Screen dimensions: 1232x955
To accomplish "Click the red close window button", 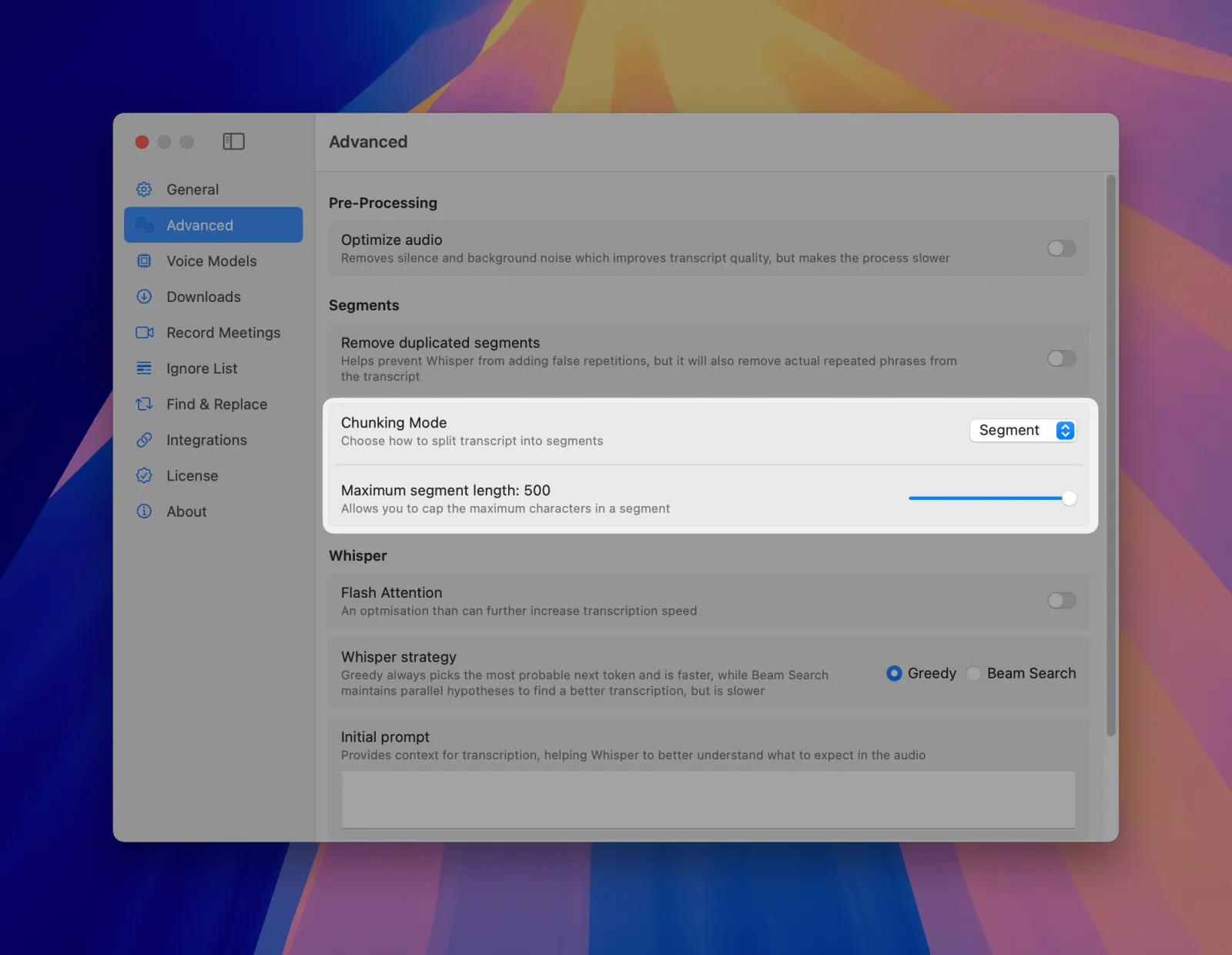I will pyautogui.click(x=142, y=142).
